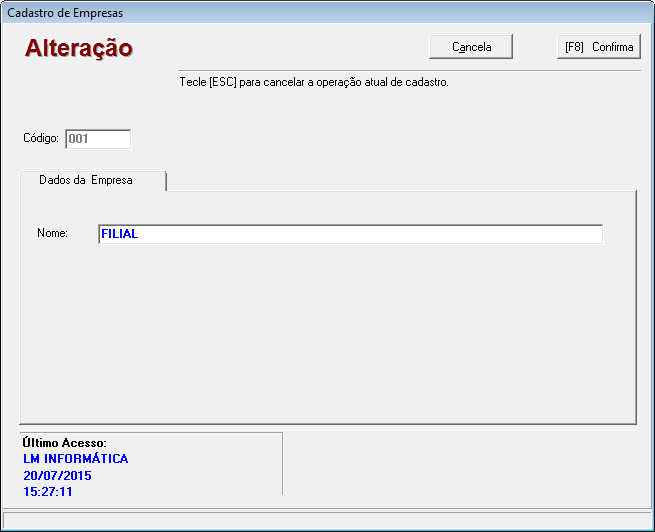The image size is (655, 532).
Task: Select the LM INFORMÁTICA user name text
Action: 75,459
